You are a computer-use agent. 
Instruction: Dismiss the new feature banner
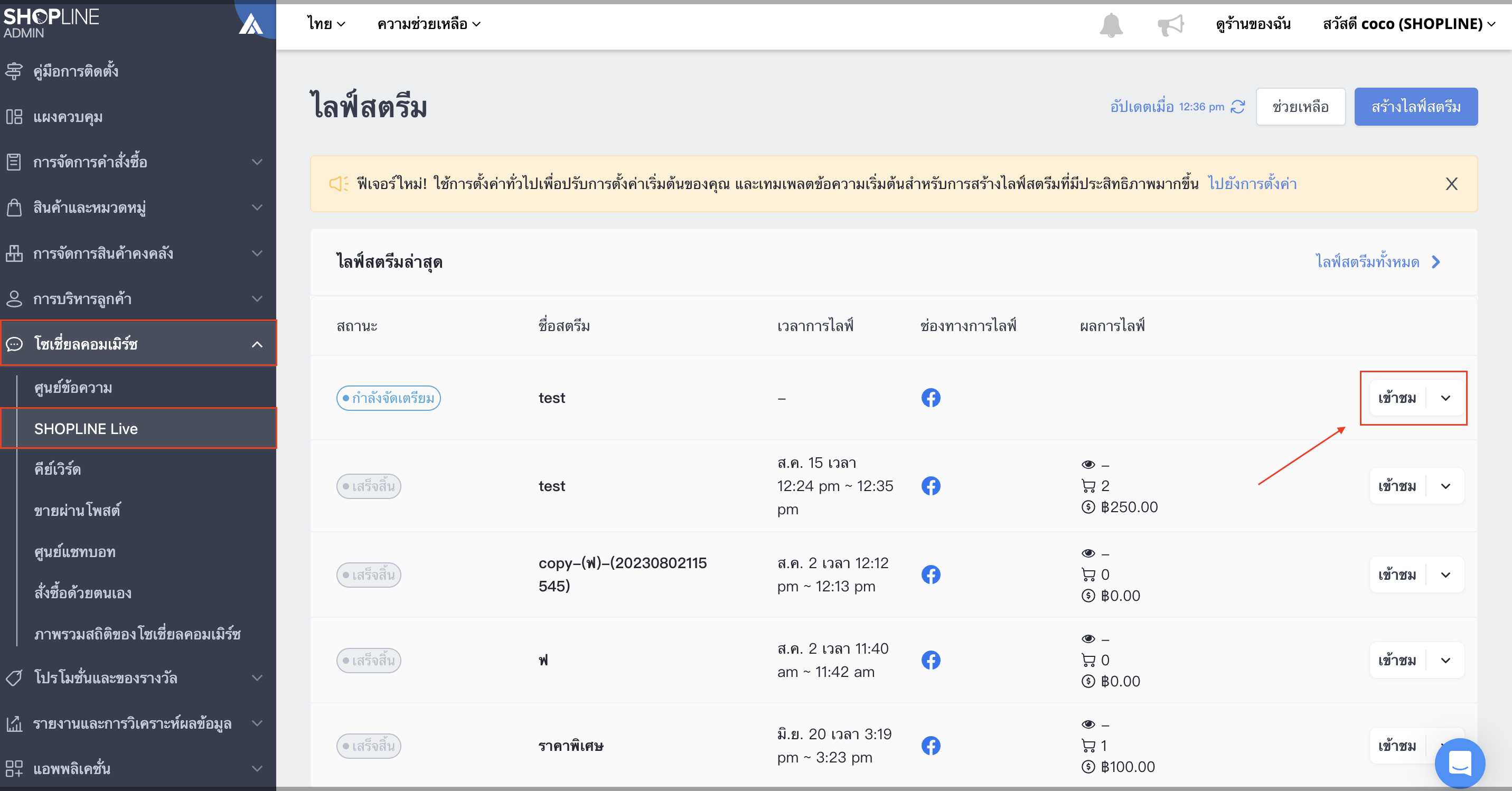1452,184
